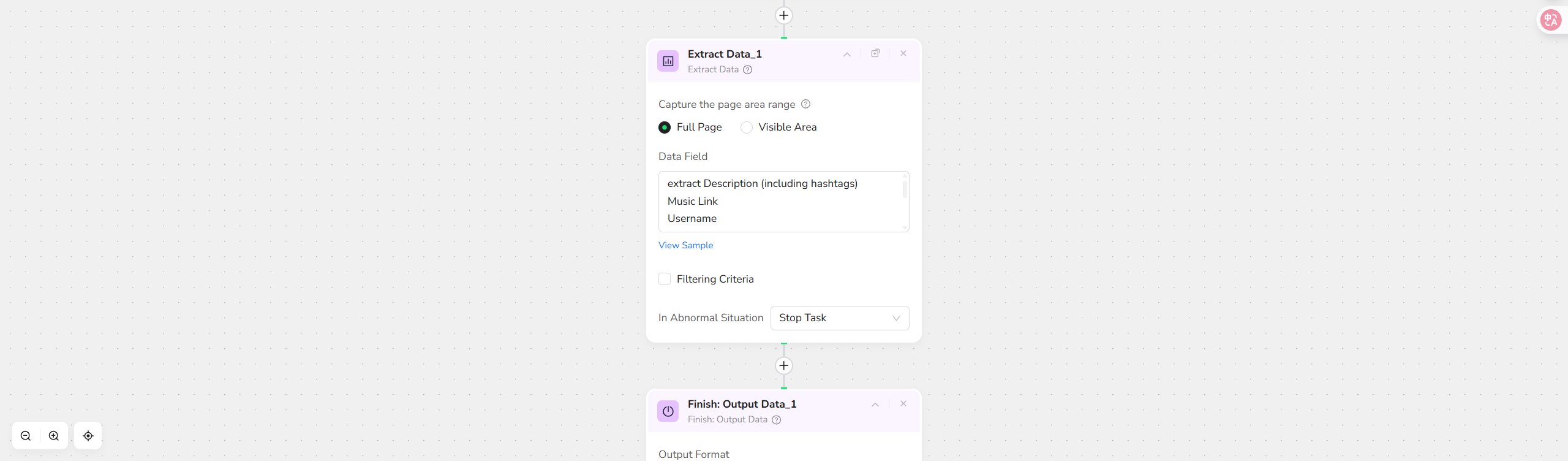The image size is (1568, 461).
Task: Open the In Abnormal Situation dropdown
Action: 839,318
